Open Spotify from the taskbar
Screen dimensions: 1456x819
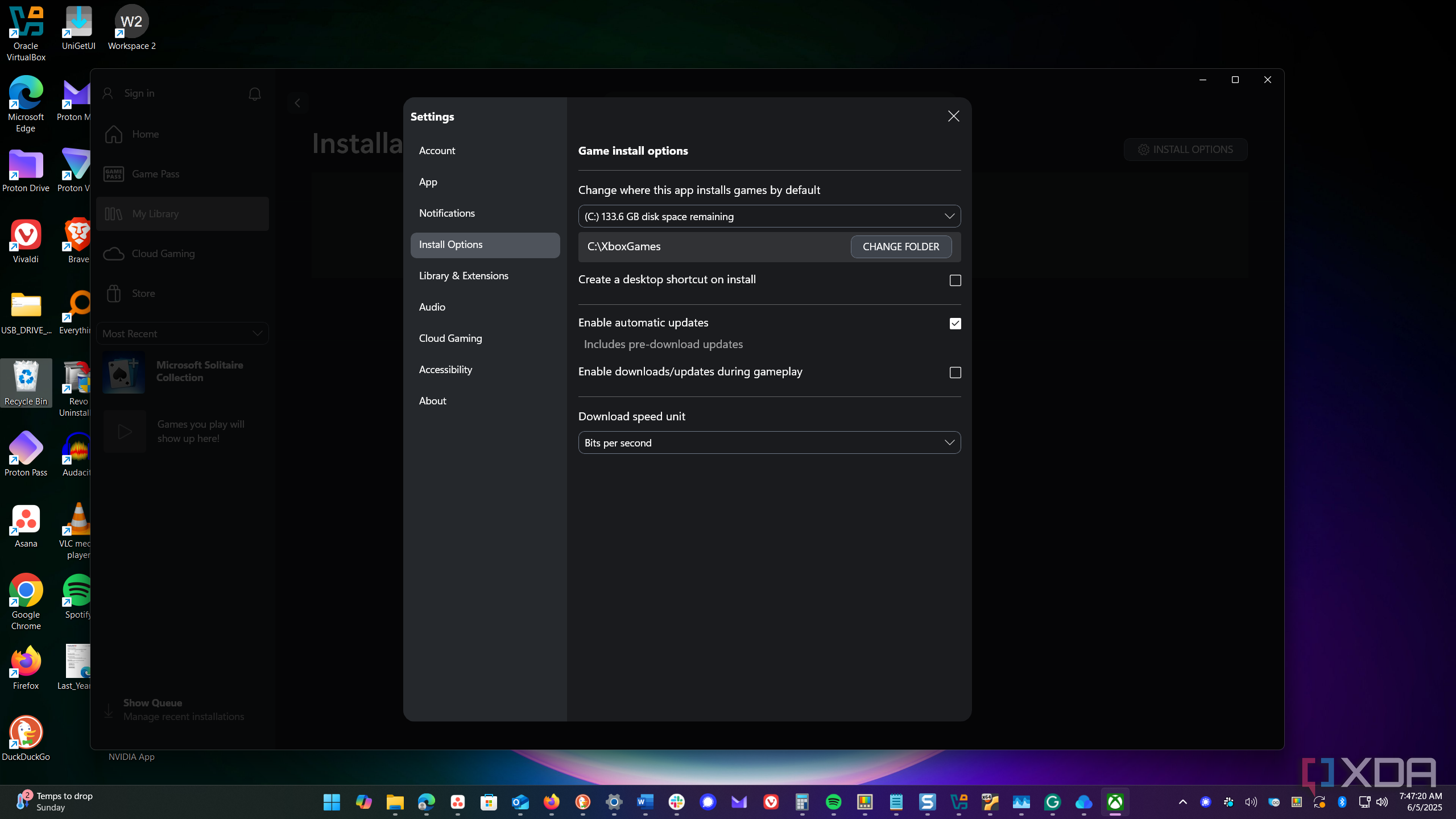[834, 802]
